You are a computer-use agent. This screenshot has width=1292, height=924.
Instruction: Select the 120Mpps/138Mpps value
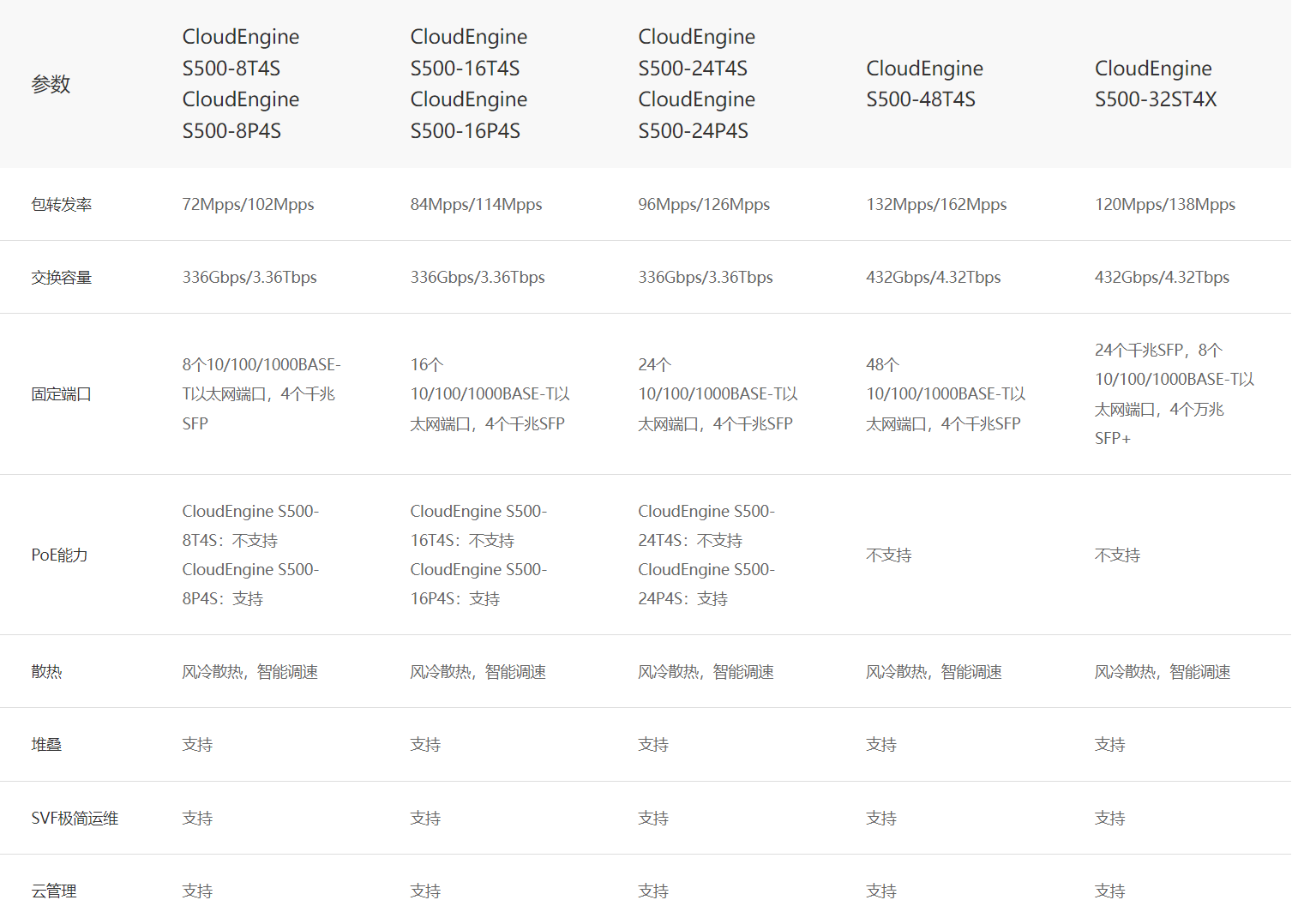click(x=1164, y=205)
